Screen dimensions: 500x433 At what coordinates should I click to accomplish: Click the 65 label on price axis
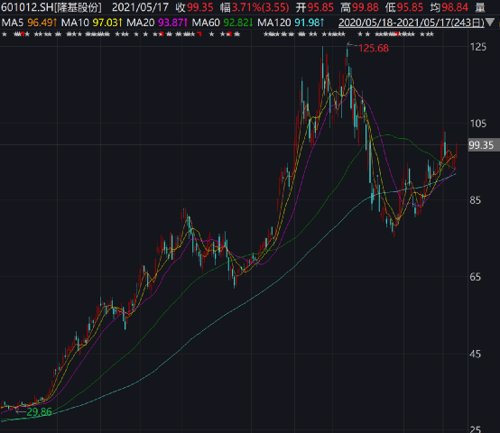click(x=475, y=277)
